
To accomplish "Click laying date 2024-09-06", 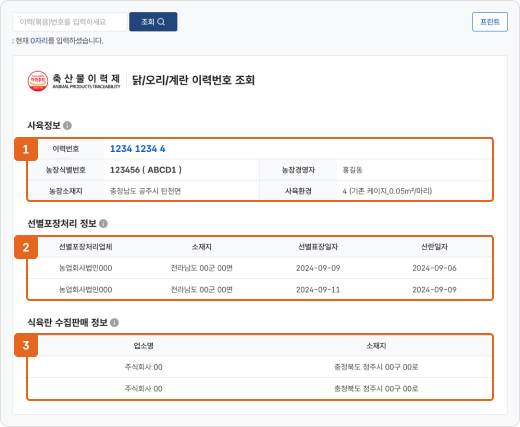I will click(x=434, y=268).
